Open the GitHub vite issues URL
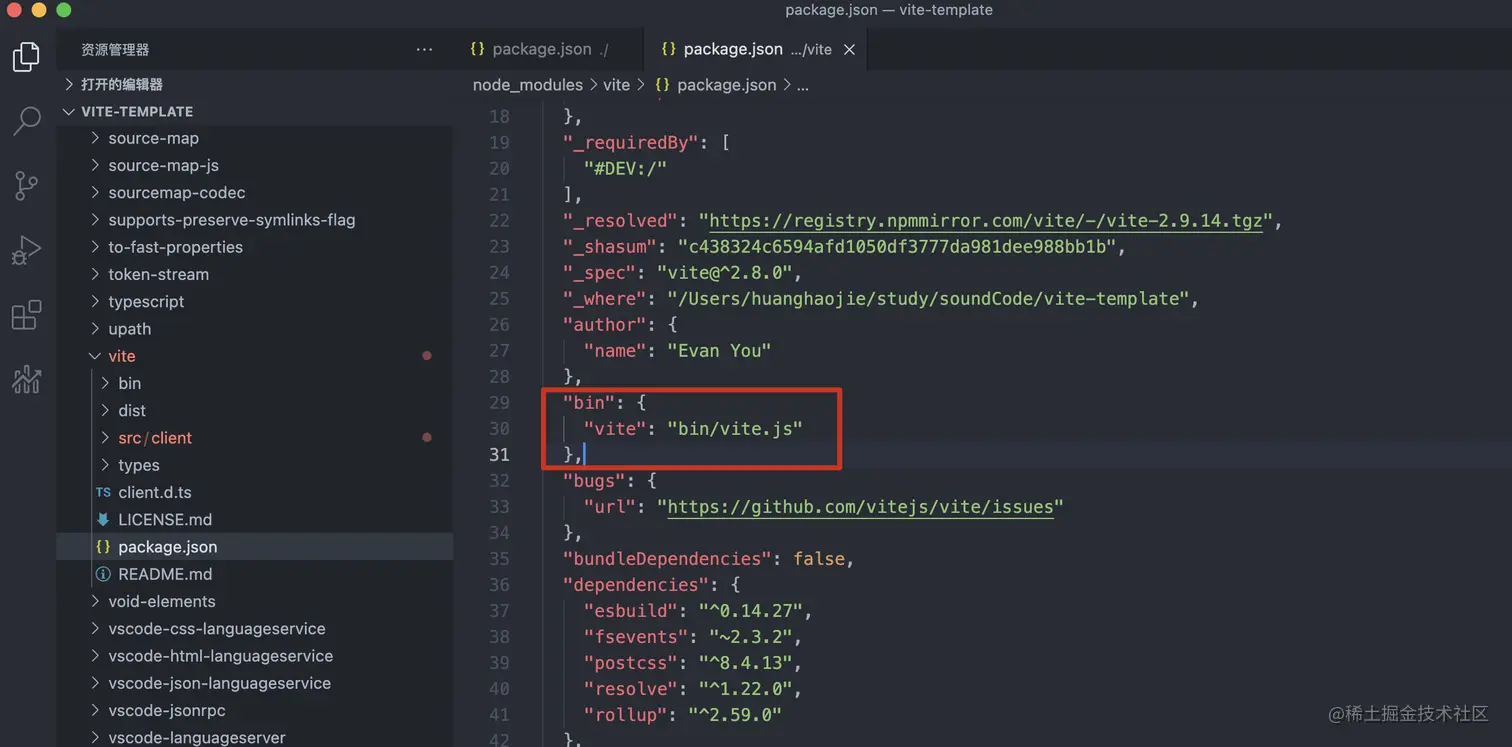Viewport: 1512px width, 747px height. (x=860, y=506)
